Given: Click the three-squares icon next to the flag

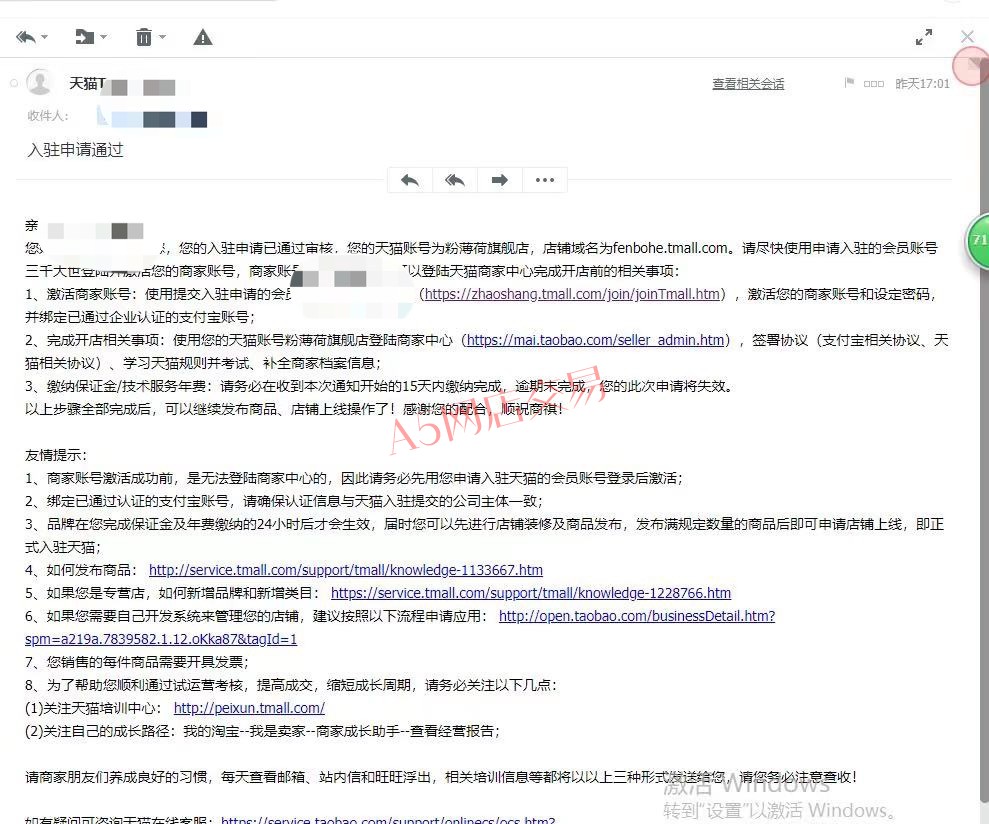Looking at the screenshot, I should click(x=874, y=84).
